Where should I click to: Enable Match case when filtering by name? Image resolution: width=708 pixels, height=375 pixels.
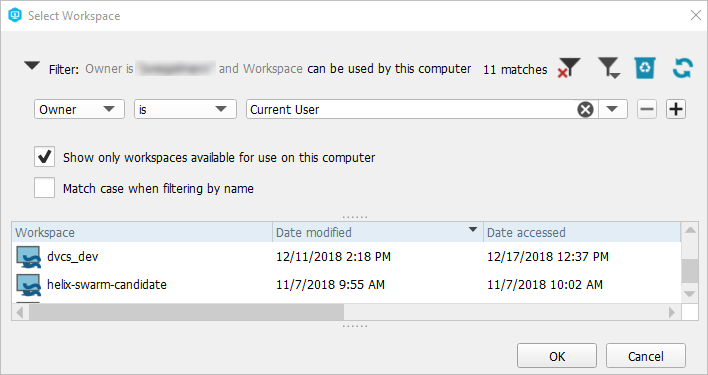tap(44, 188)
